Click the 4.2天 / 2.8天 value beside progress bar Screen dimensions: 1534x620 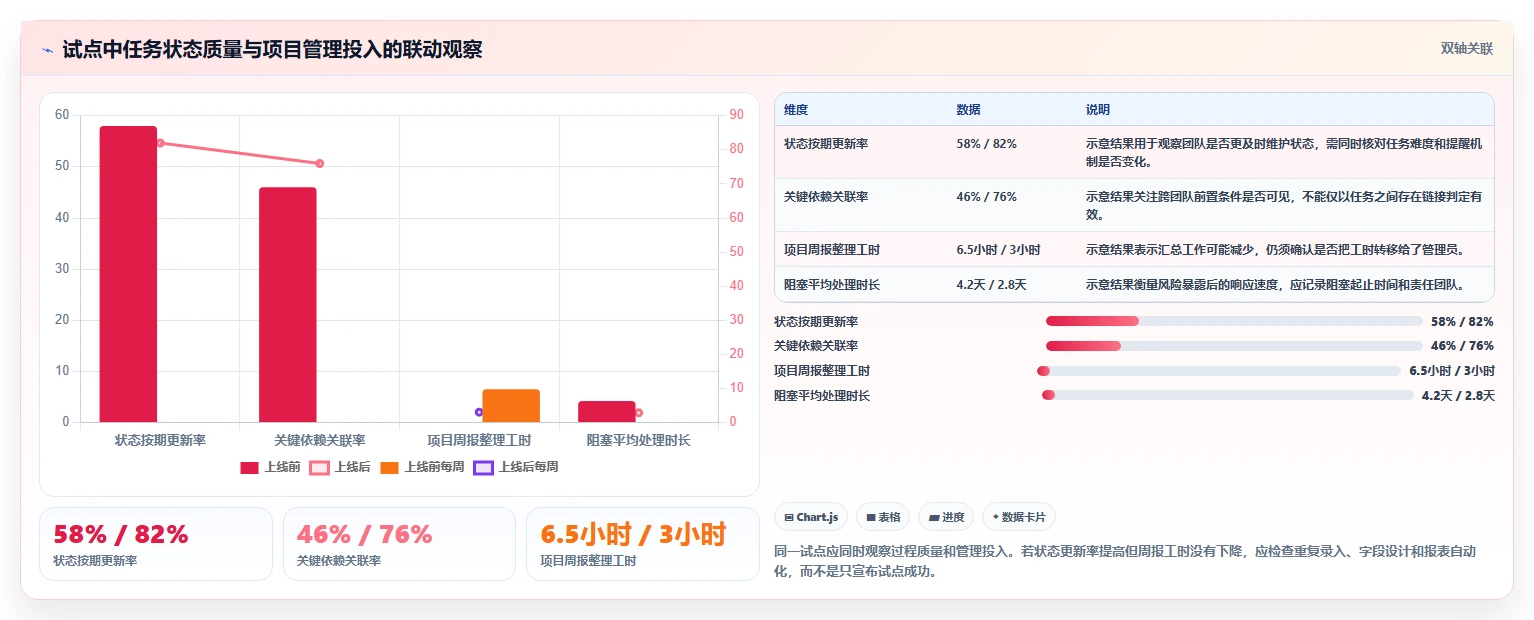click(x=1458, y=396)
